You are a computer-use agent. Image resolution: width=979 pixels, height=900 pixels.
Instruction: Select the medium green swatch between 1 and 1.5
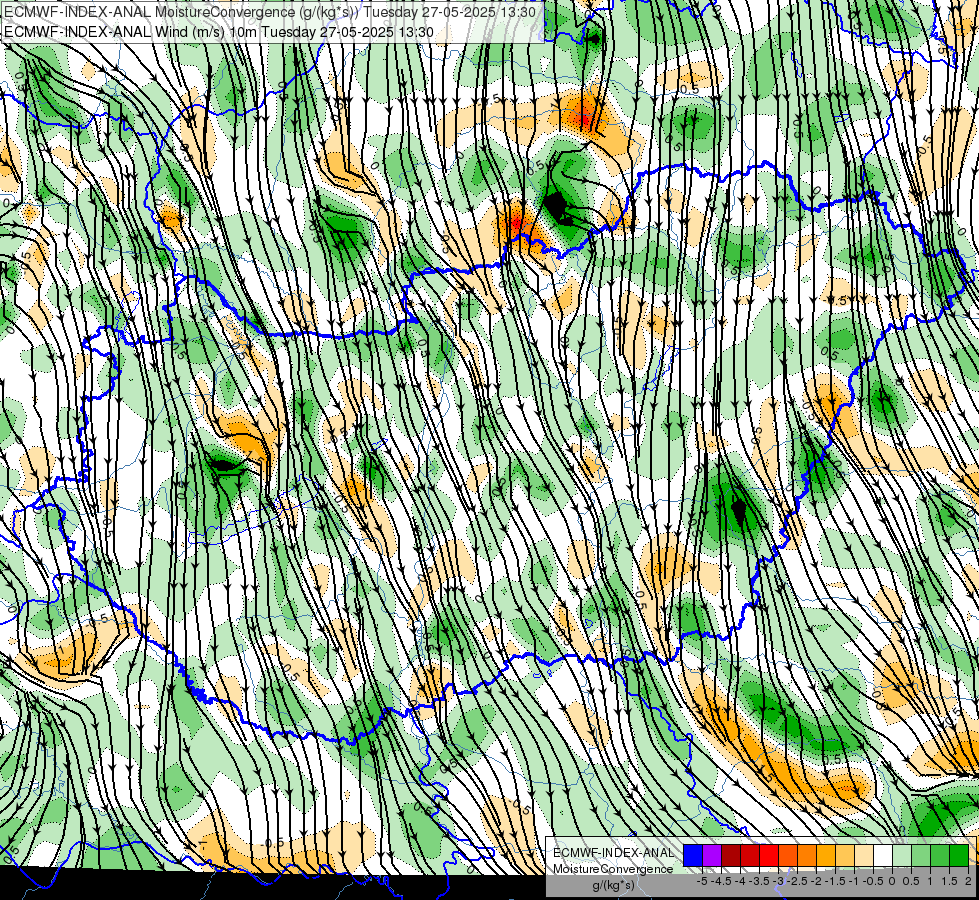tap(940, 855)
